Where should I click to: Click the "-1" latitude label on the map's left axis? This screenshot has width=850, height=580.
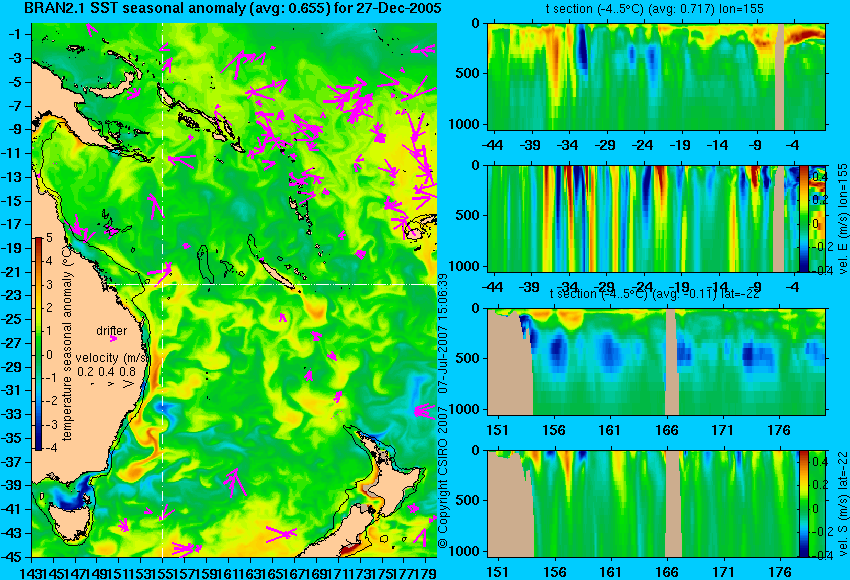pyautogui.click(x=15, y=34)
